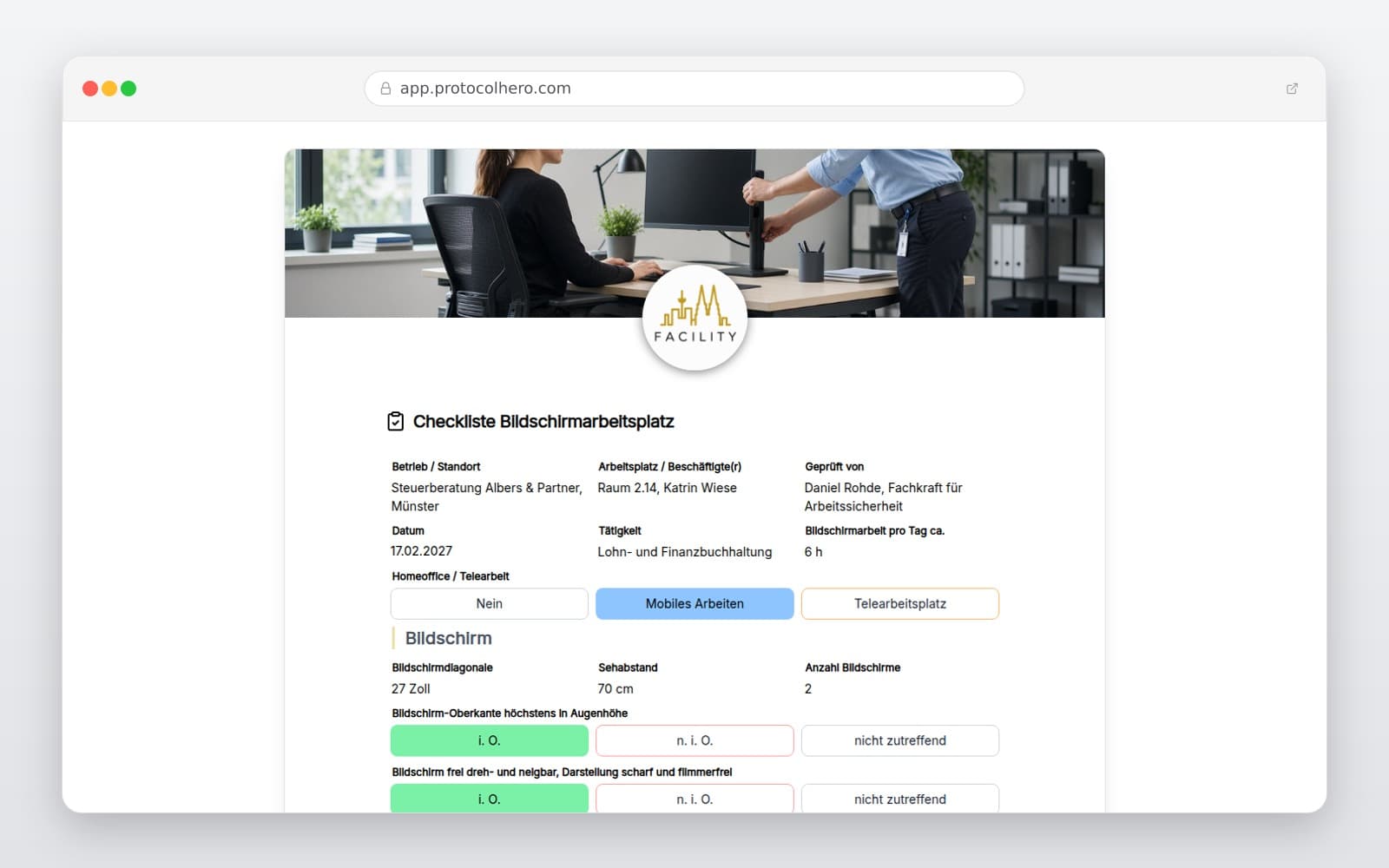The image size is (1389, 868).
Task: Click the date value 17.02.2027
Action: coord(421,551)
